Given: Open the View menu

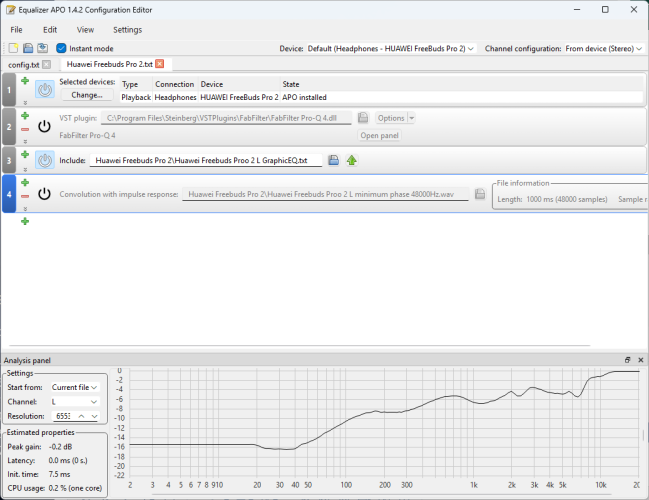Looking at the screenshot, I should [85, 30].
